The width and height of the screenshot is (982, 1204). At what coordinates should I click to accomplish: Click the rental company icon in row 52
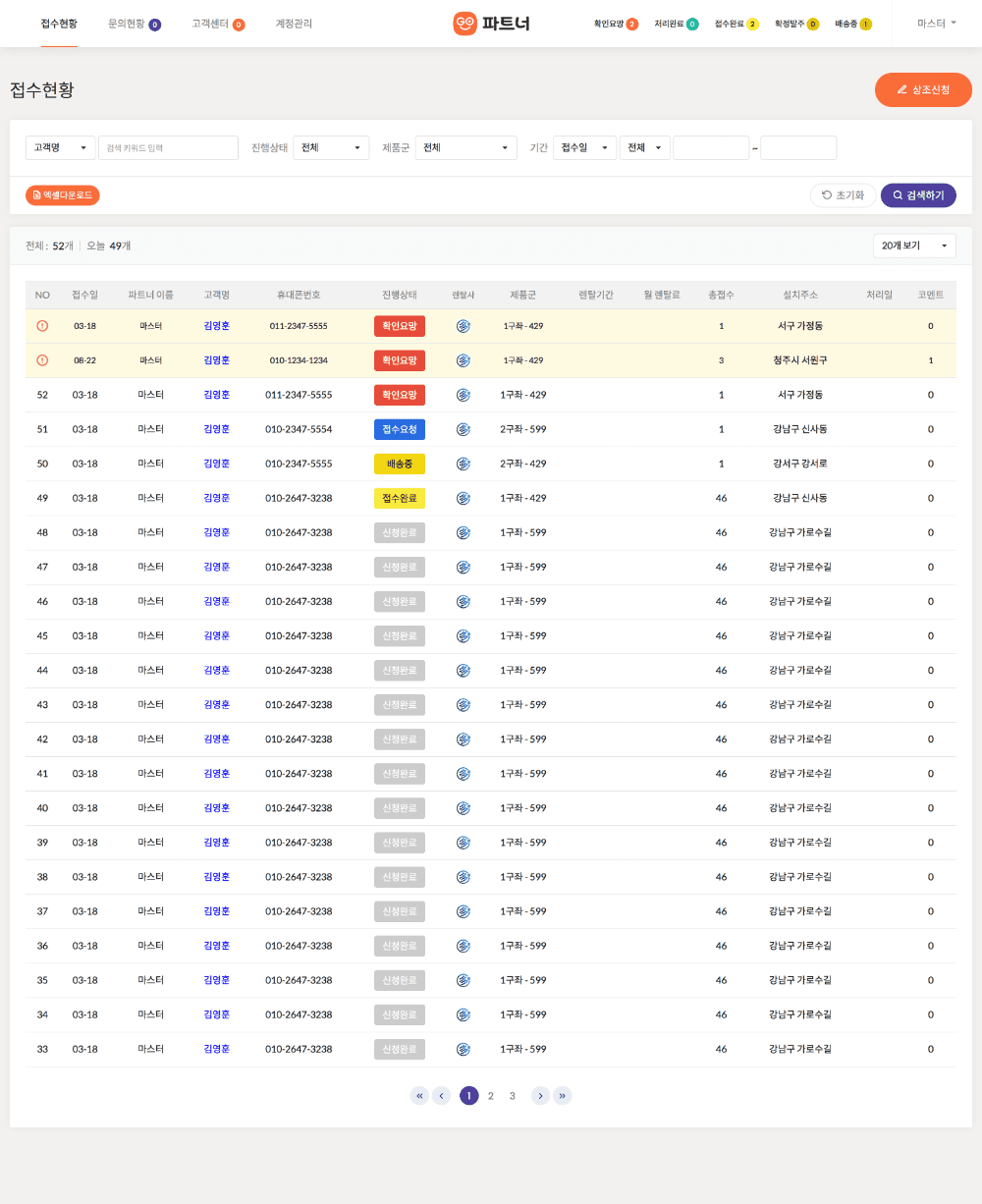pos(464,395)
